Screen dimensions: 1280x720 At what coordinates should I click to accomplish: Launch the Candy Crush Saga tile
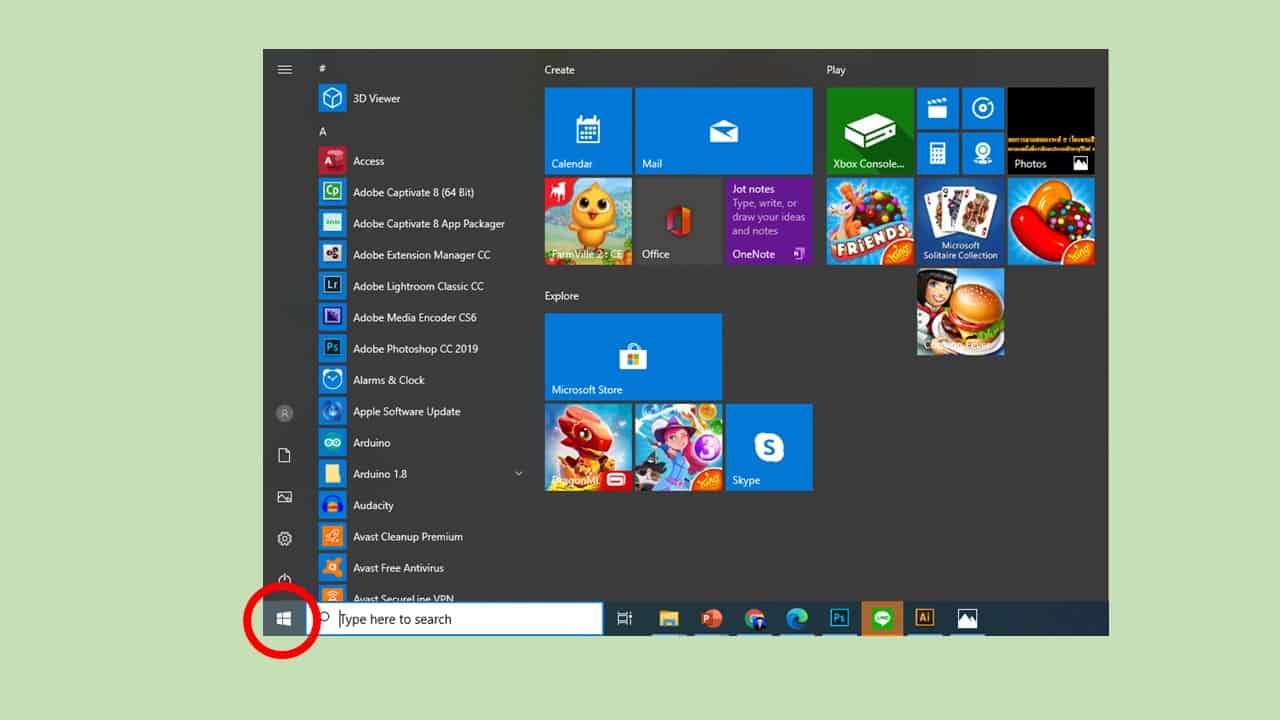tap(1051, 221)
